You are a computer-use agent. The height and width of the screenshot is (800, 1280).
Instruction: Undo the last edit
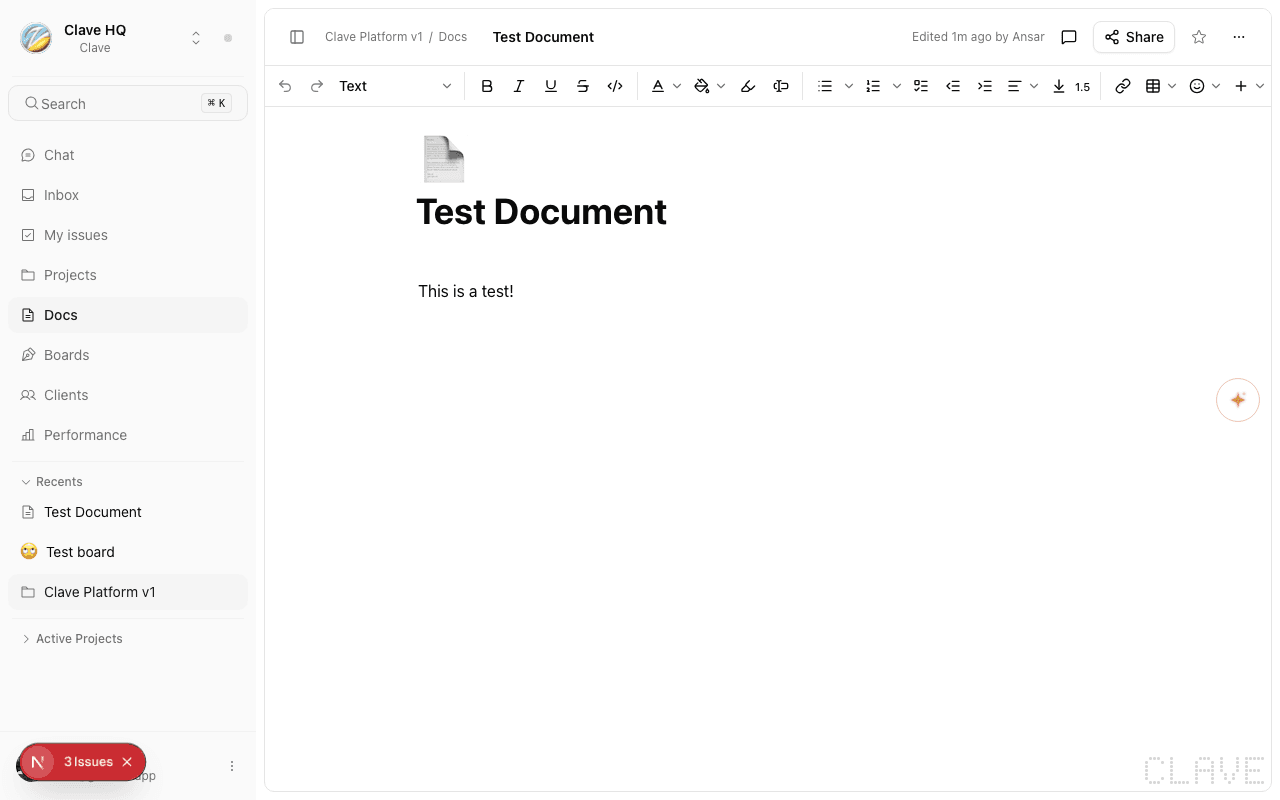click(285, 86)
